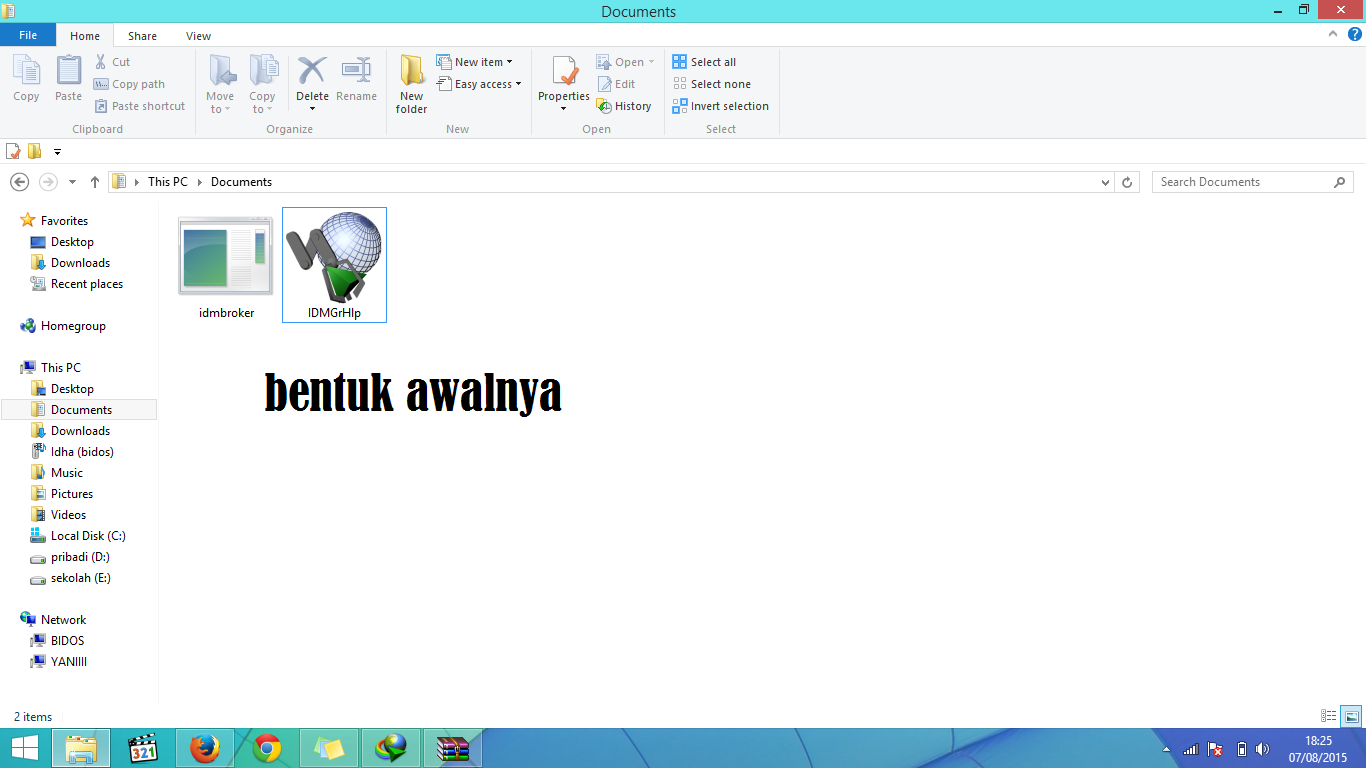
Task: Click the Search Documents field
Action: (1252, 182)
